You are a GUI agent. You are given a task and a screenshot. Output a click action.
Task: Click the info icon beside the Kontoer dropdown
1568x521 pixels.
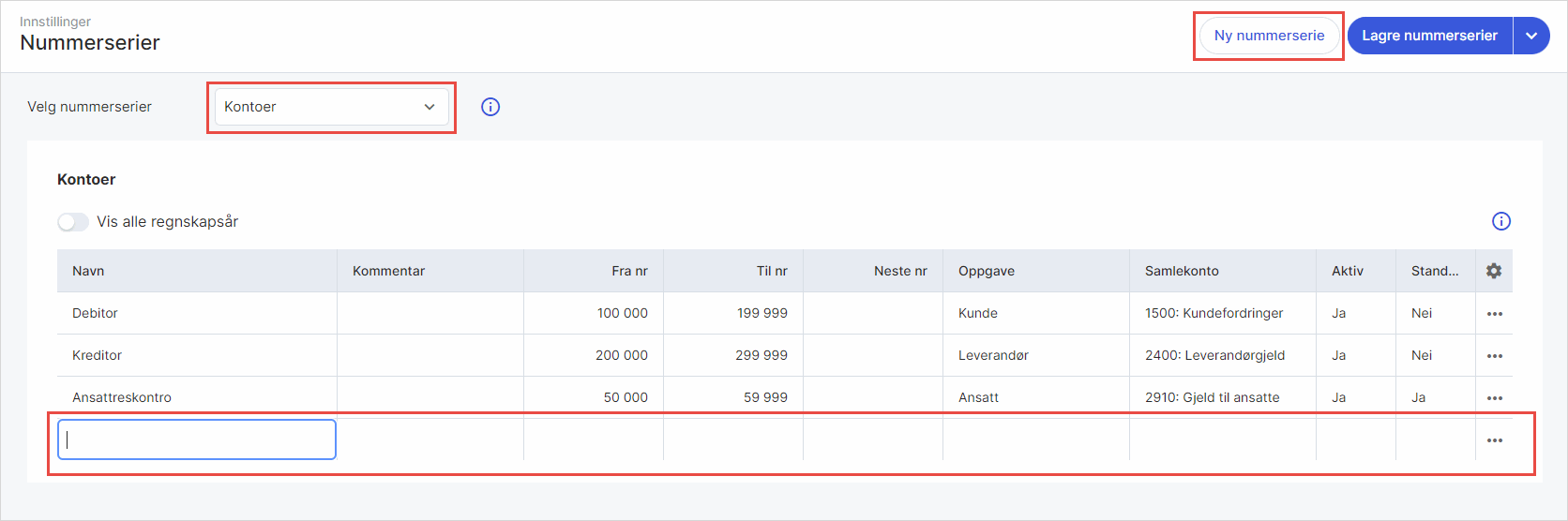coord(490,107)
